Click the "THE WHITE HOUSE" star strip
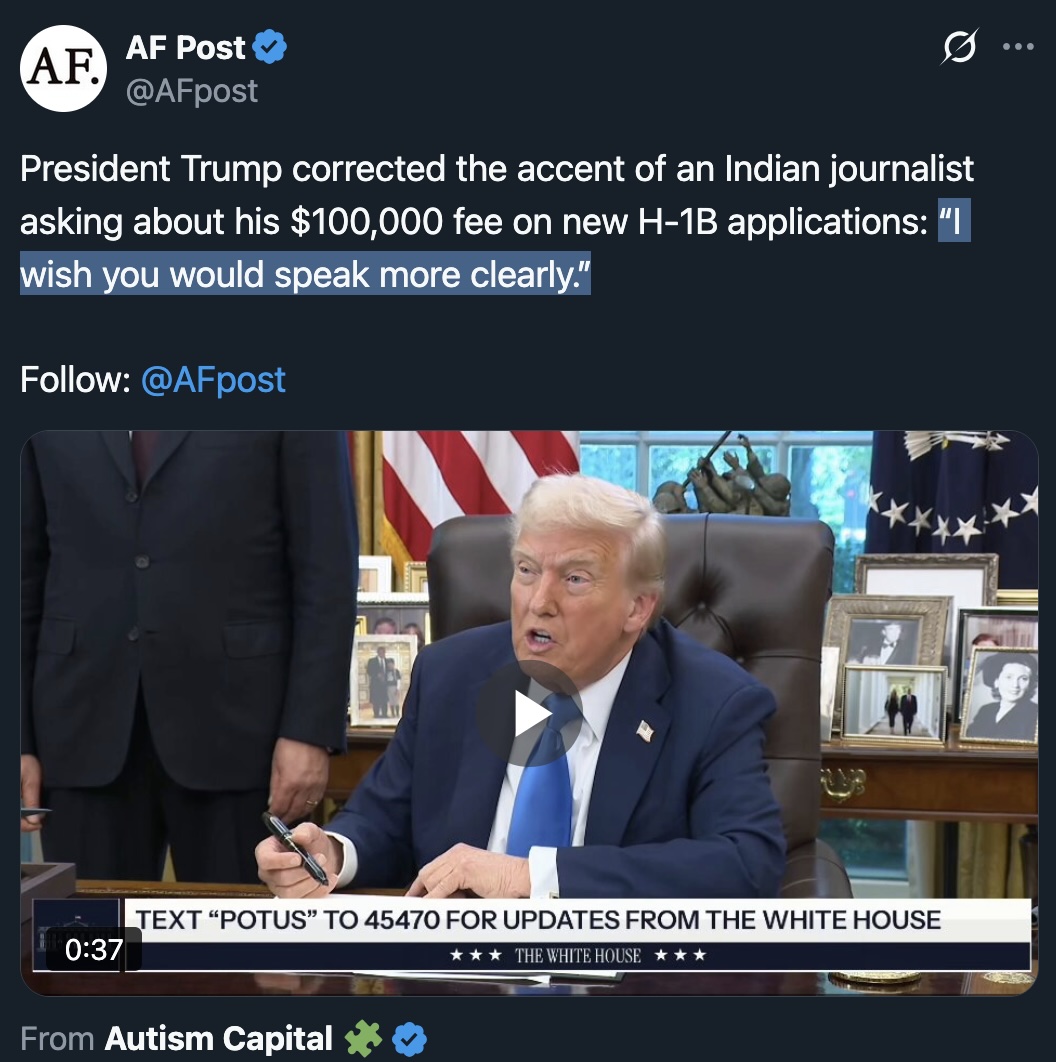This screenshot has width=1056, height=1062. click(578, 956)
